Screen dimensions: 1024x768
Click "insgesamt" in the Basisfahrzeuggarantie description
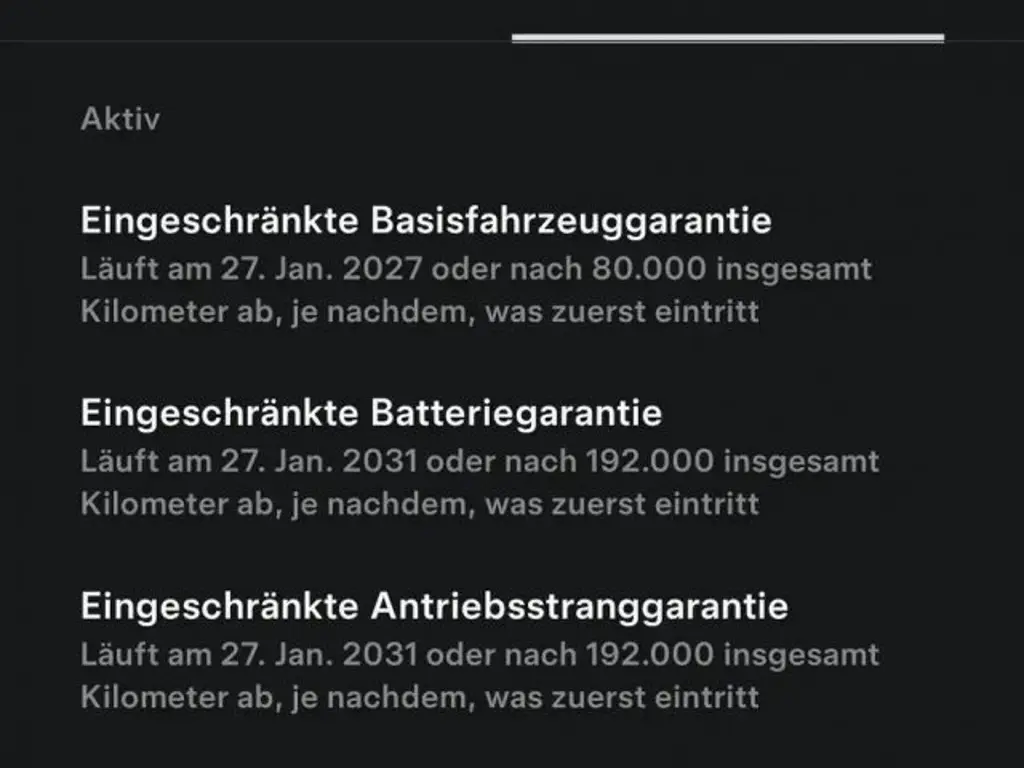click(795, 269)
